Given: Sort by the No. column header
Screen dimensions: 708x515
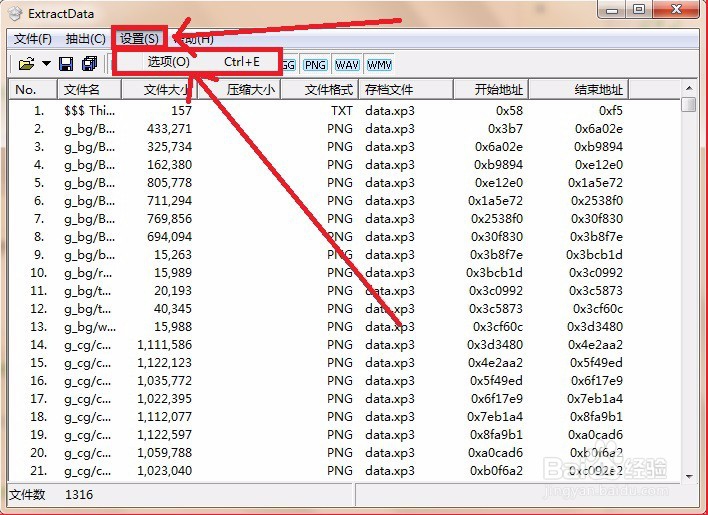Looking at the screenshot, I should 33,89.
